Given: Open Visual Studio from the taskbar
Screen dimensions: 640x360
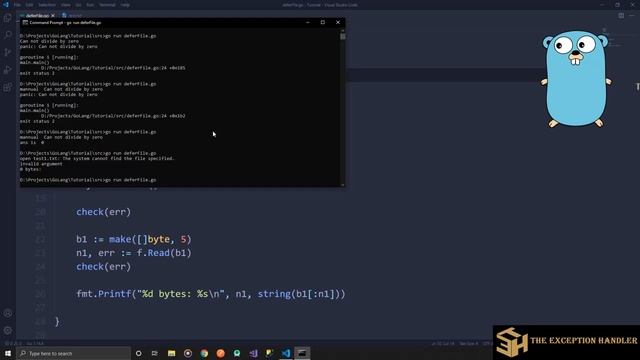Looking at the screenshot, I should tap(253, 353).
